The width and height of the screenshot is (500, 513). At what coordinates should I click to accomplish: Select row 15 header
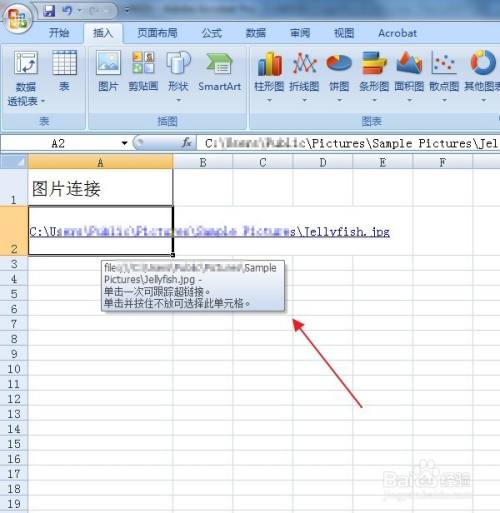coord(14,444)
